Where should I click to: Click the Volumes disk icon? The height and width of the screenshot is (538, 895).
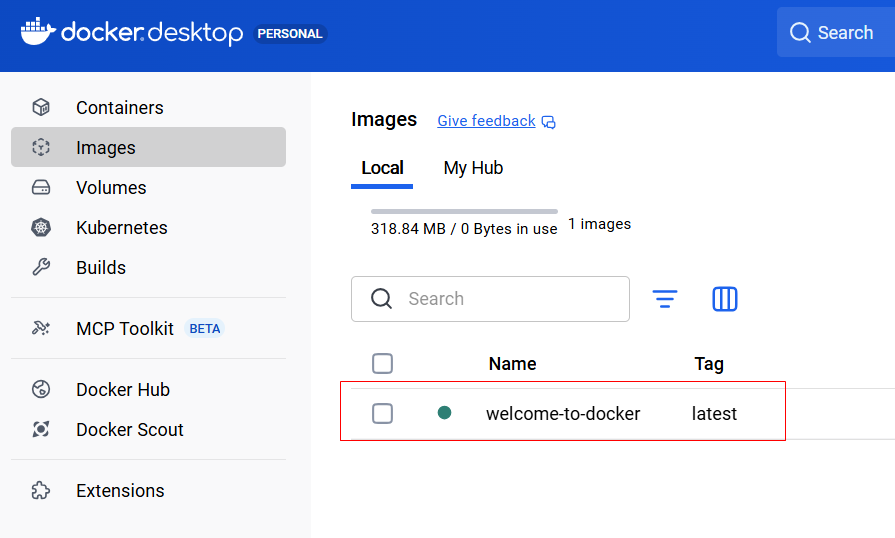click(41, 187)
